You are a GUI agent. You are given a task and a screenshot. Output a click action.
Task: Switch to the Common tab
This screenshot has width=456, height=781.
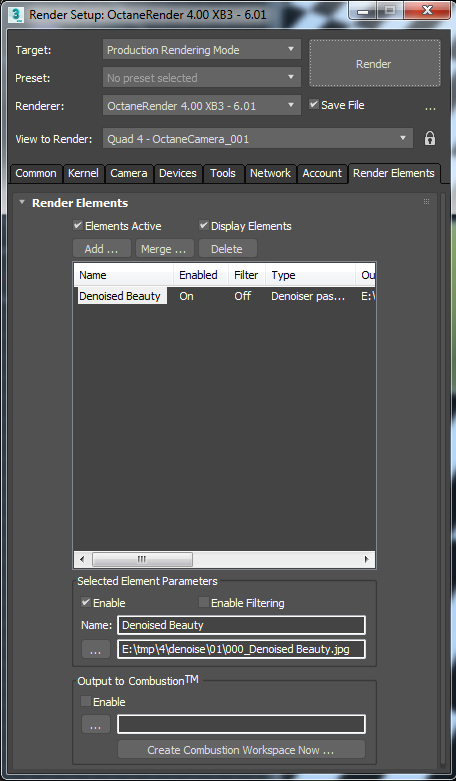[x=36, y=173]
